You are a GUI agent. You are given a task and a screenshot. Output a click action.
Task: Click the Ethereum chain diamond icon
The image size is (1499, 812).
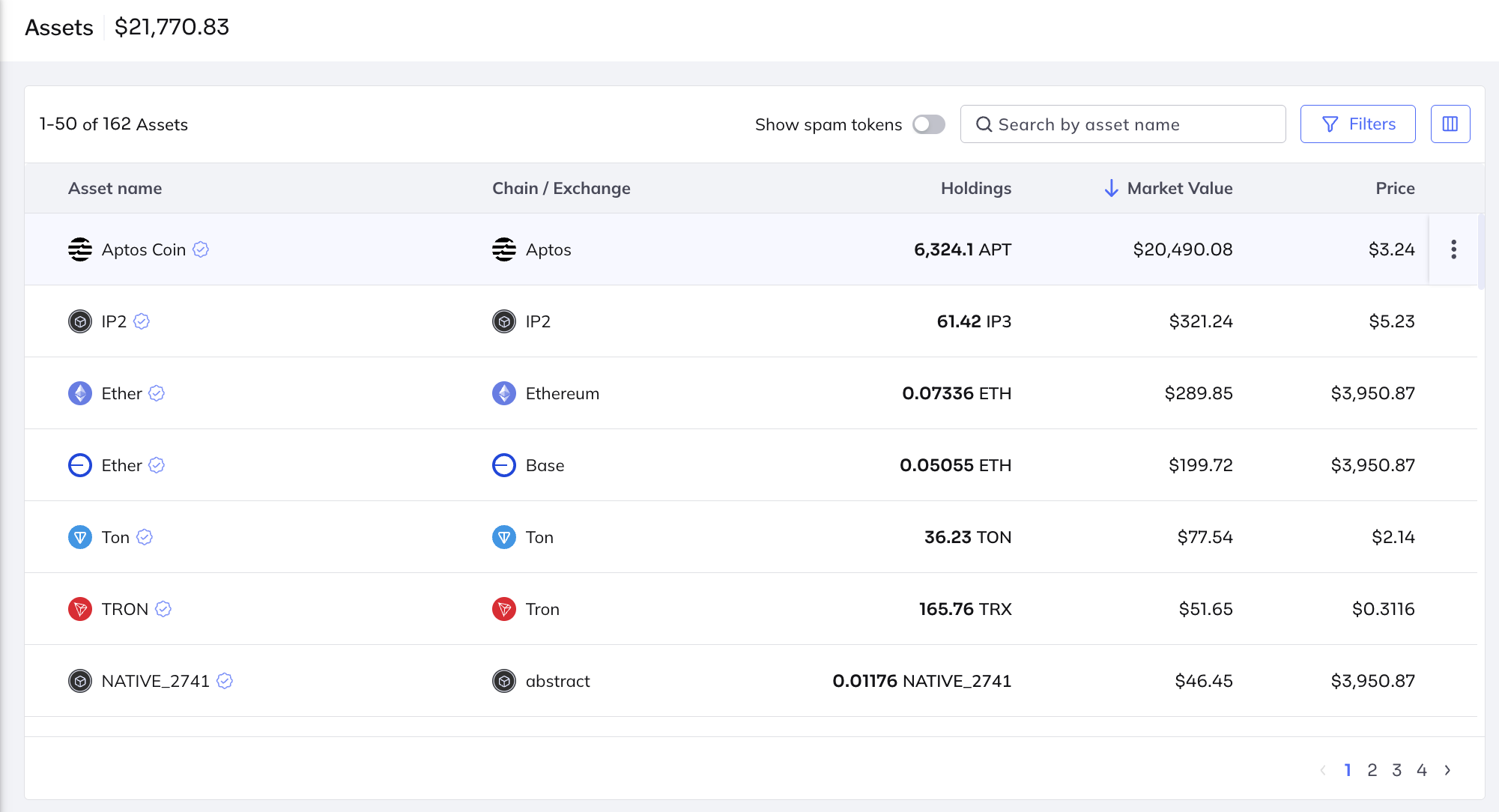click(x=504, y=393)
